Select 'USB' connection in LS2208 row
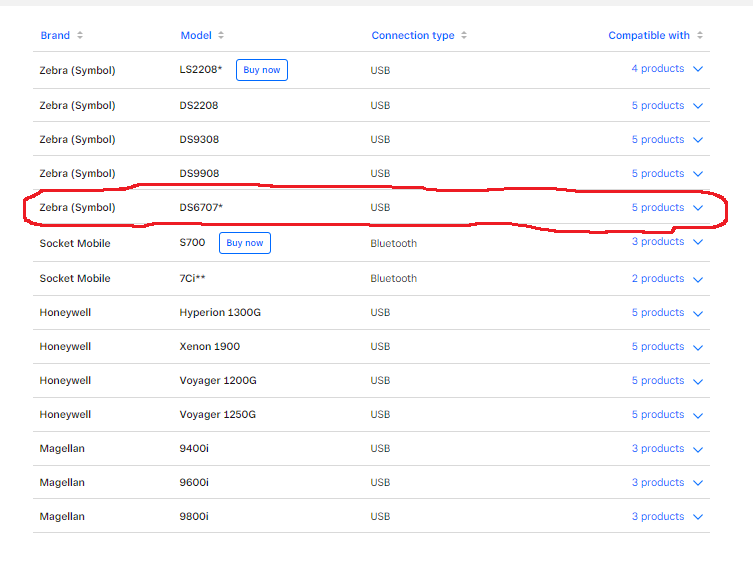Viewport: 753px width, 567px height. click(x=380, y=71)
